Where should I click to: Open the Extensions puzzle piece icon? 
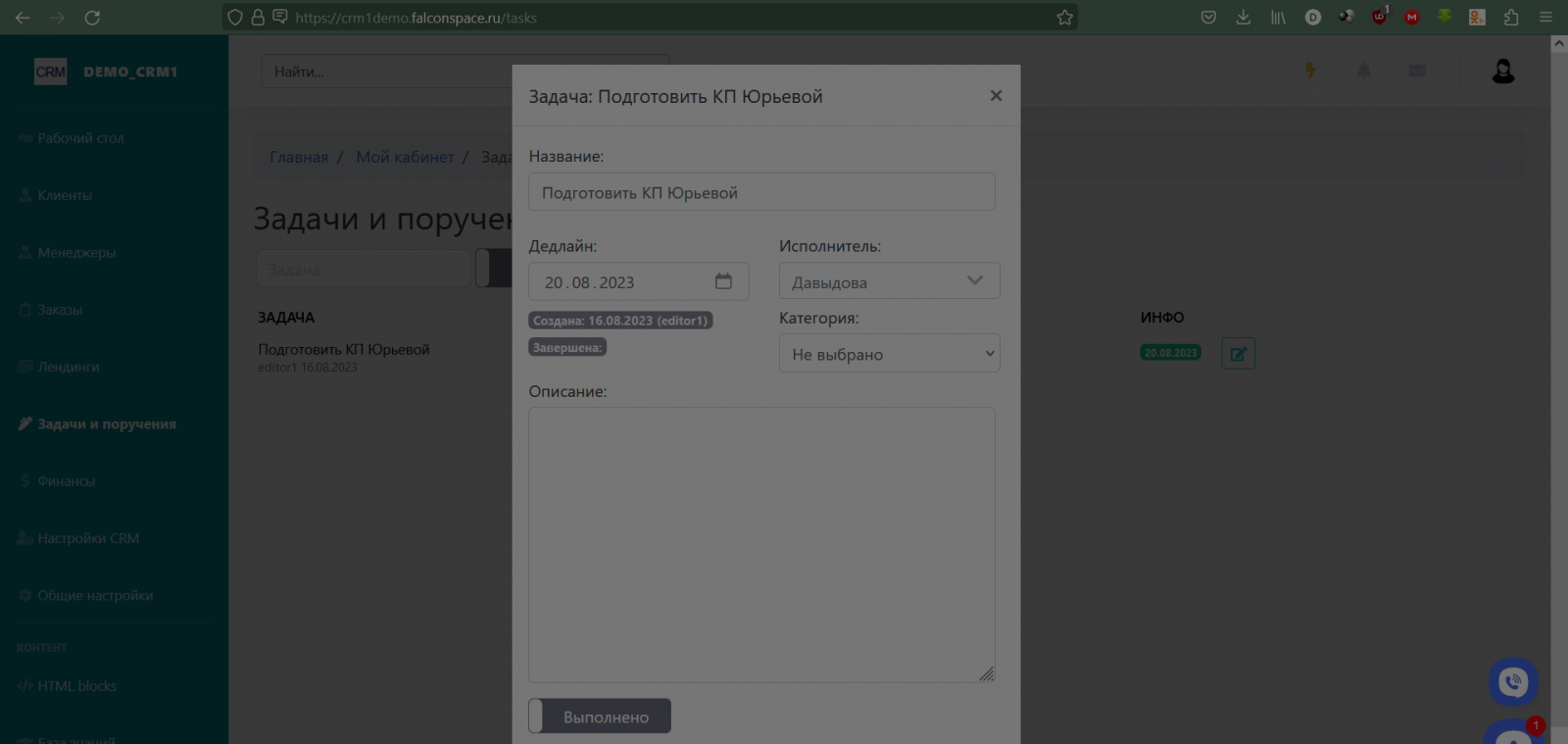[x=1511, y=18]
